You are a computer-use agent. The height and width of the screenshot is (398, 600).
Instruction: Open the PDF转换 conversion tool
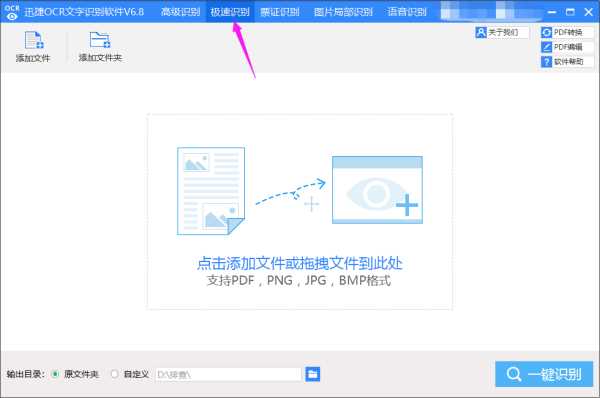pyautogui.click(x=567, y=33)
